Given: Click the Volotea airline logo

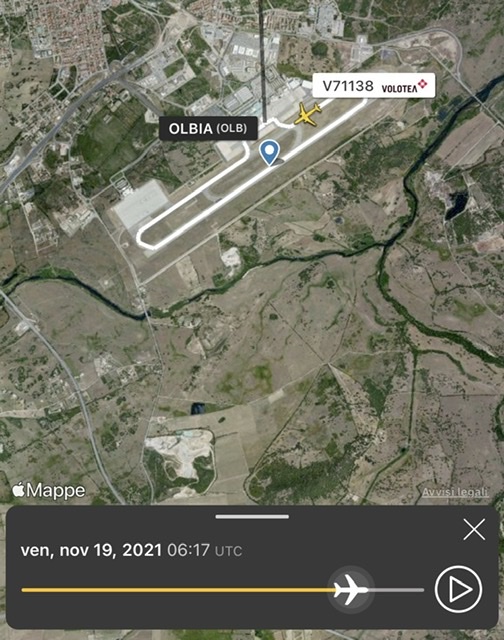Looking at the screenshot, I should coord(404,87).
